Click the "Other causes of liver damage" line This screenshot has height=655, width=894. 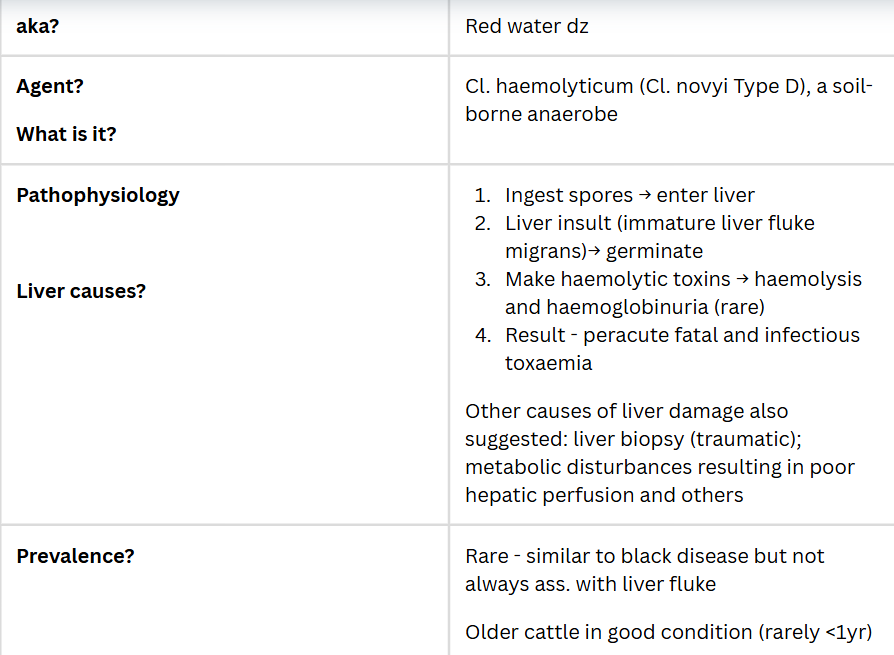pyautogui.click(x=626, y=411)
